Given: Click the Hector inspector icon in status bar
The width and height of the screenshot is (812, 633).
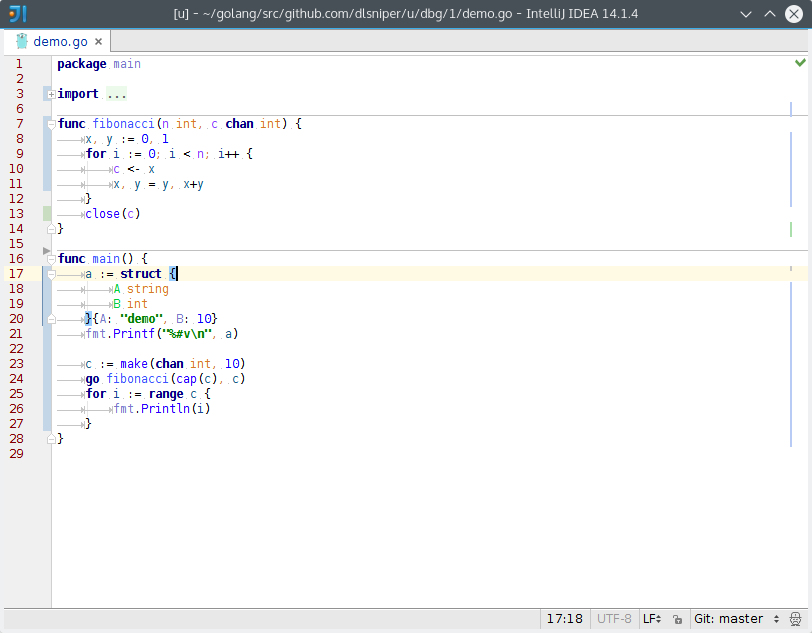Looking at the screenshot, I should point(795,619).
